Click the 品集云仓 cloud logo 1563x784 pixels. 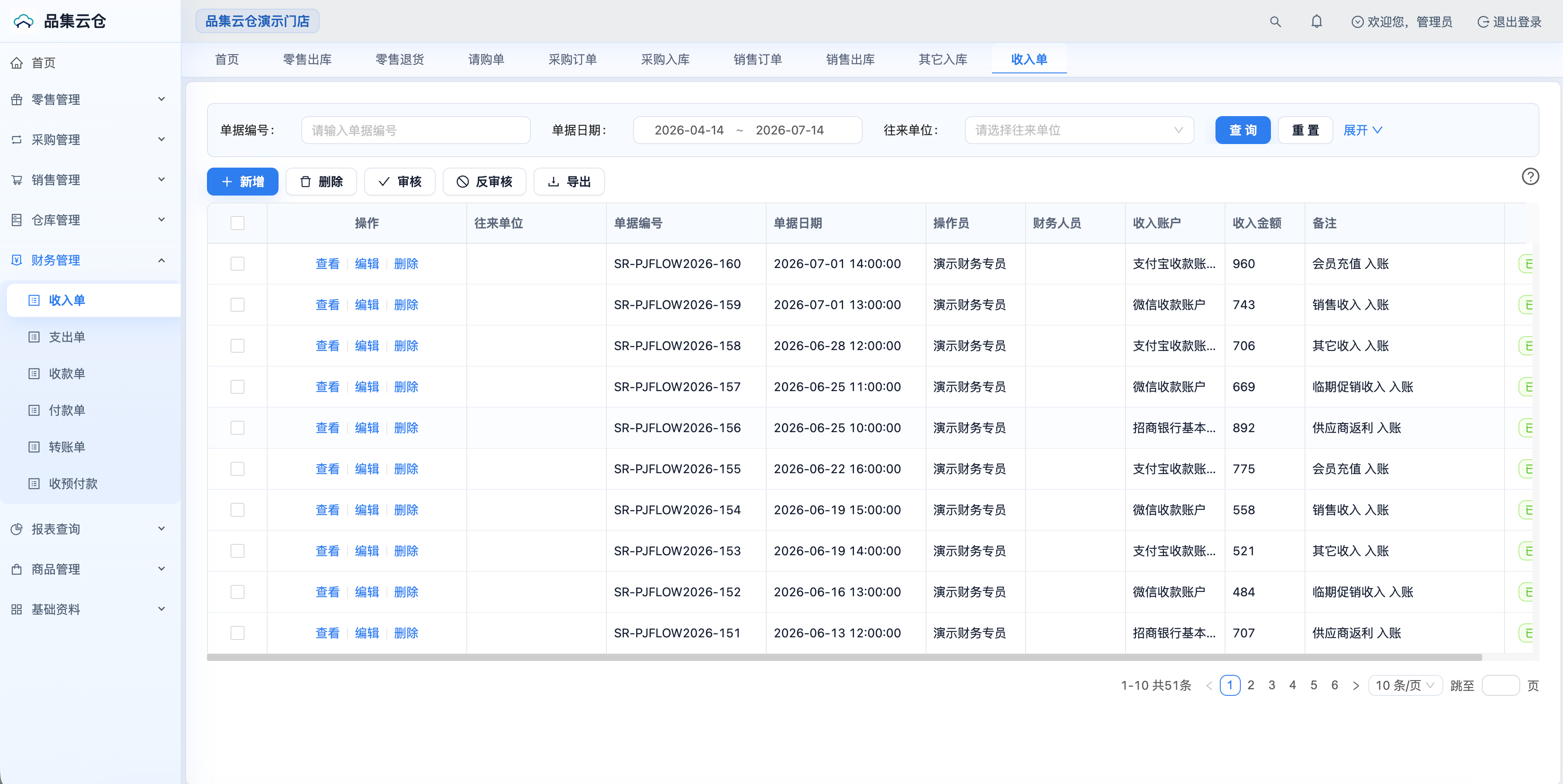point(24,21)
